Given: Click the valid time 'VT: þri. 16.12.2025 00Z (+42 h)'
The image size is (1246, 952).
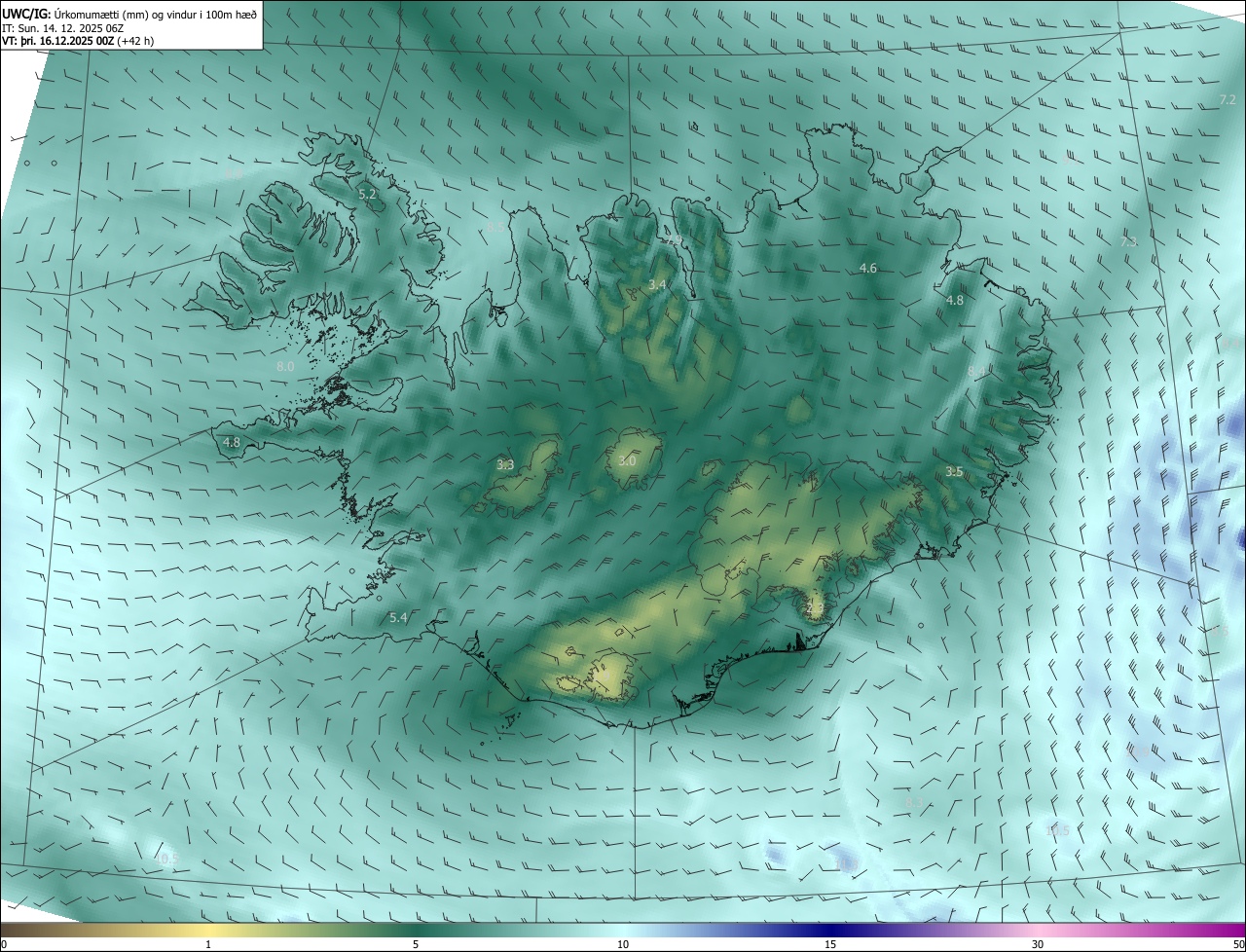Looking at the screenshot, I should [78, 40].
